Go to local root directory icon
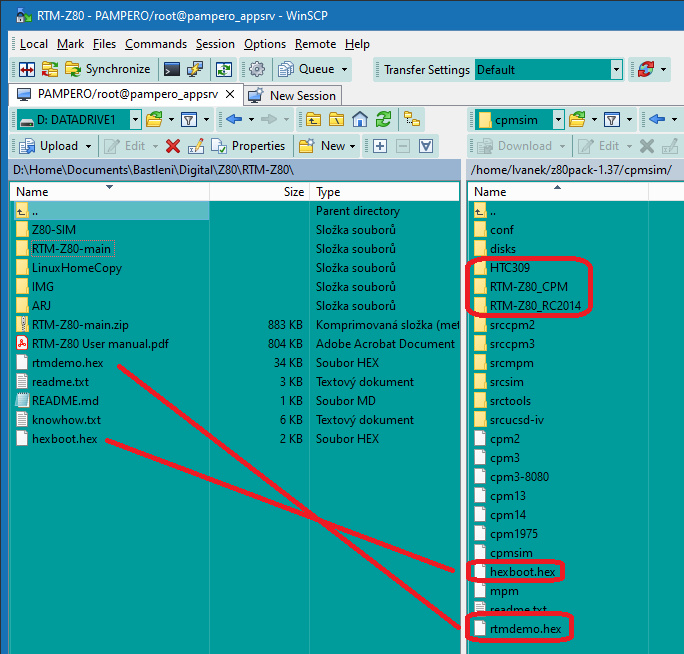 tap(336, 120)
